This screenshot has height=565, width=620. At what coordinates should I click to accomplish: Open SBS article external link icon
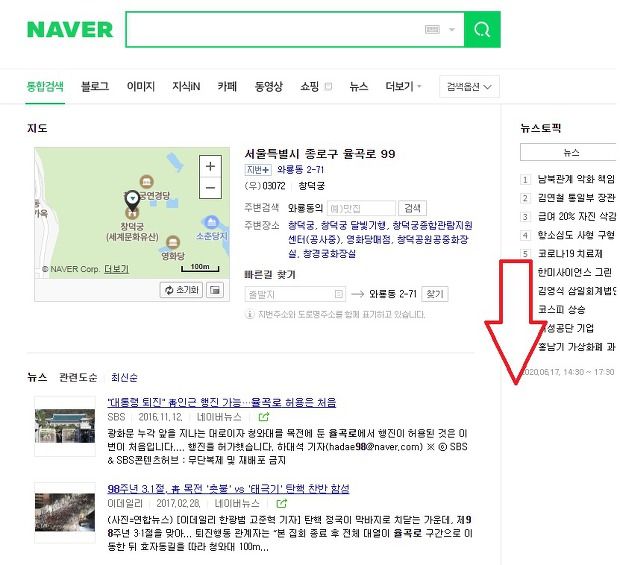(x=264, y=417)
